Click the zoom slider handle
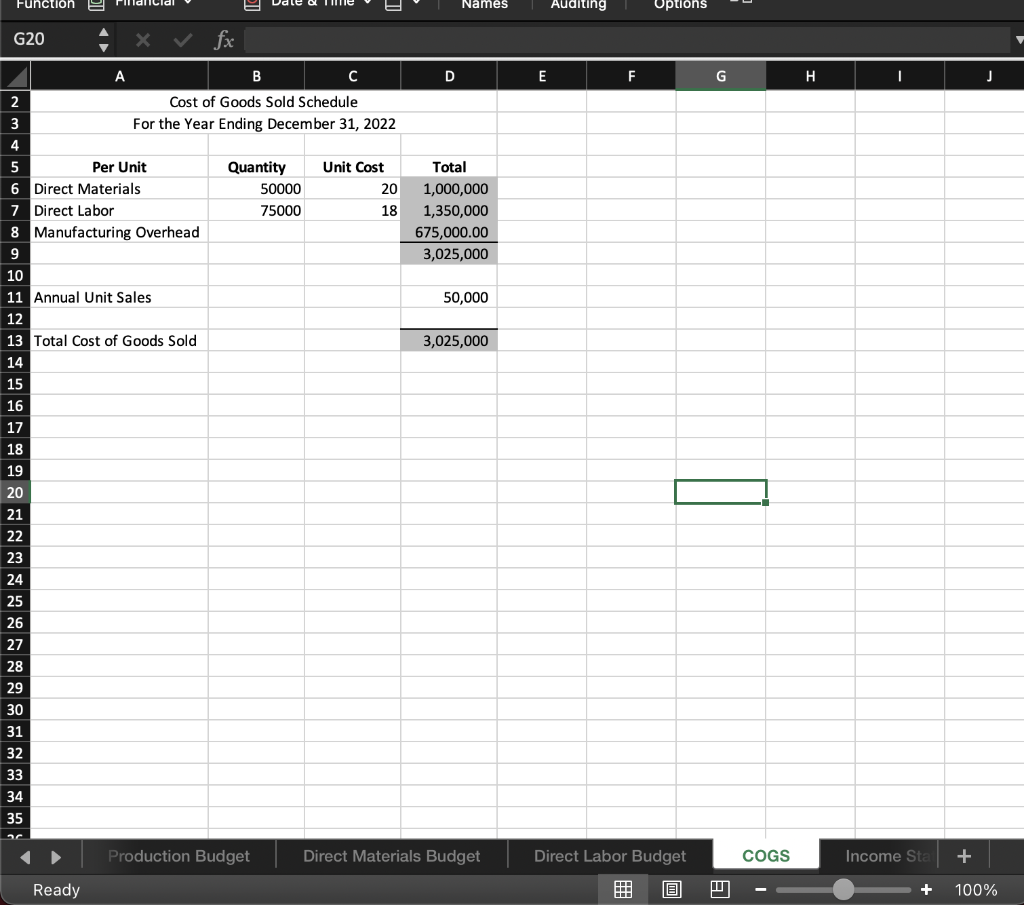Viewport: 1024px width, 905px height. point(843,889)
